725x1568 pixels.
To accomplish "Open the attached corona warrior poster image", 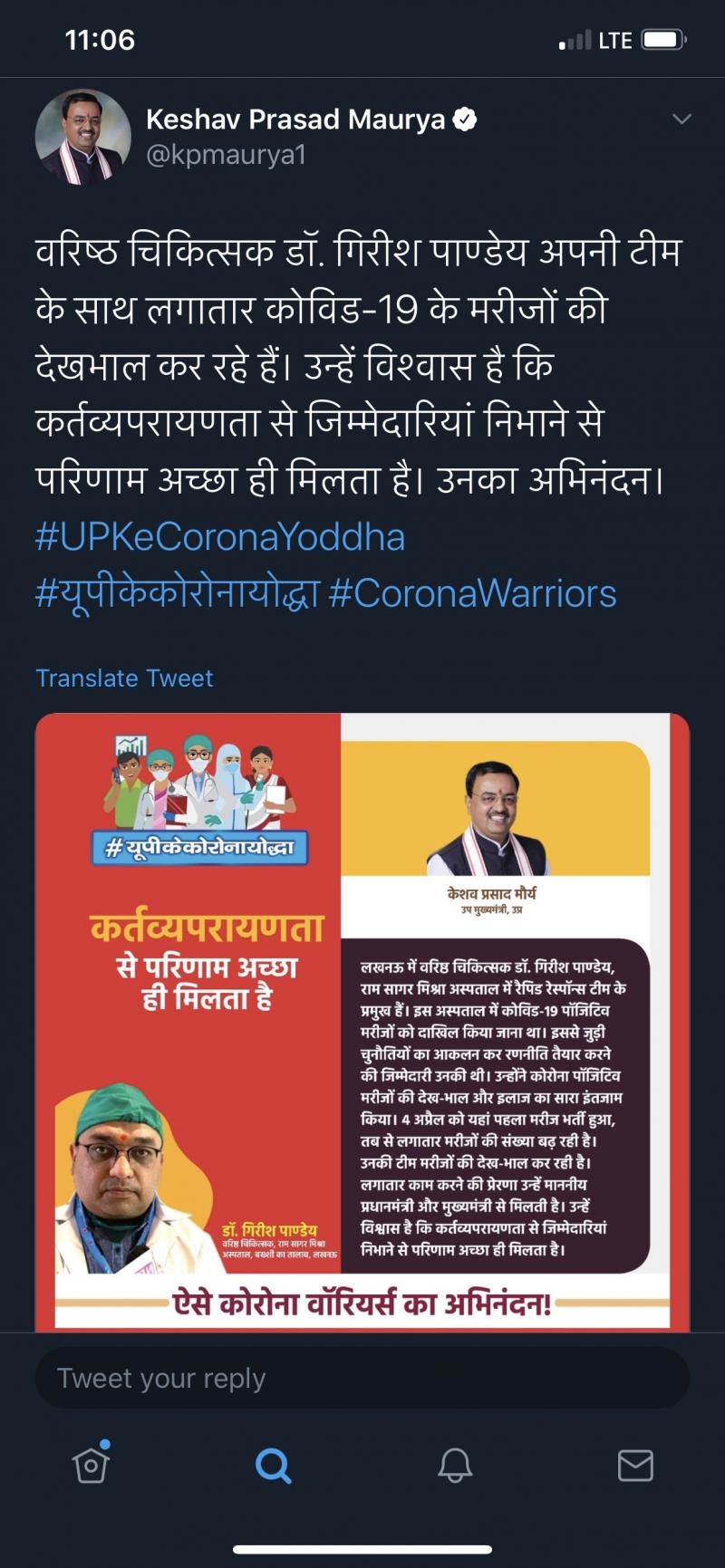I will (x=362, y=1022).
